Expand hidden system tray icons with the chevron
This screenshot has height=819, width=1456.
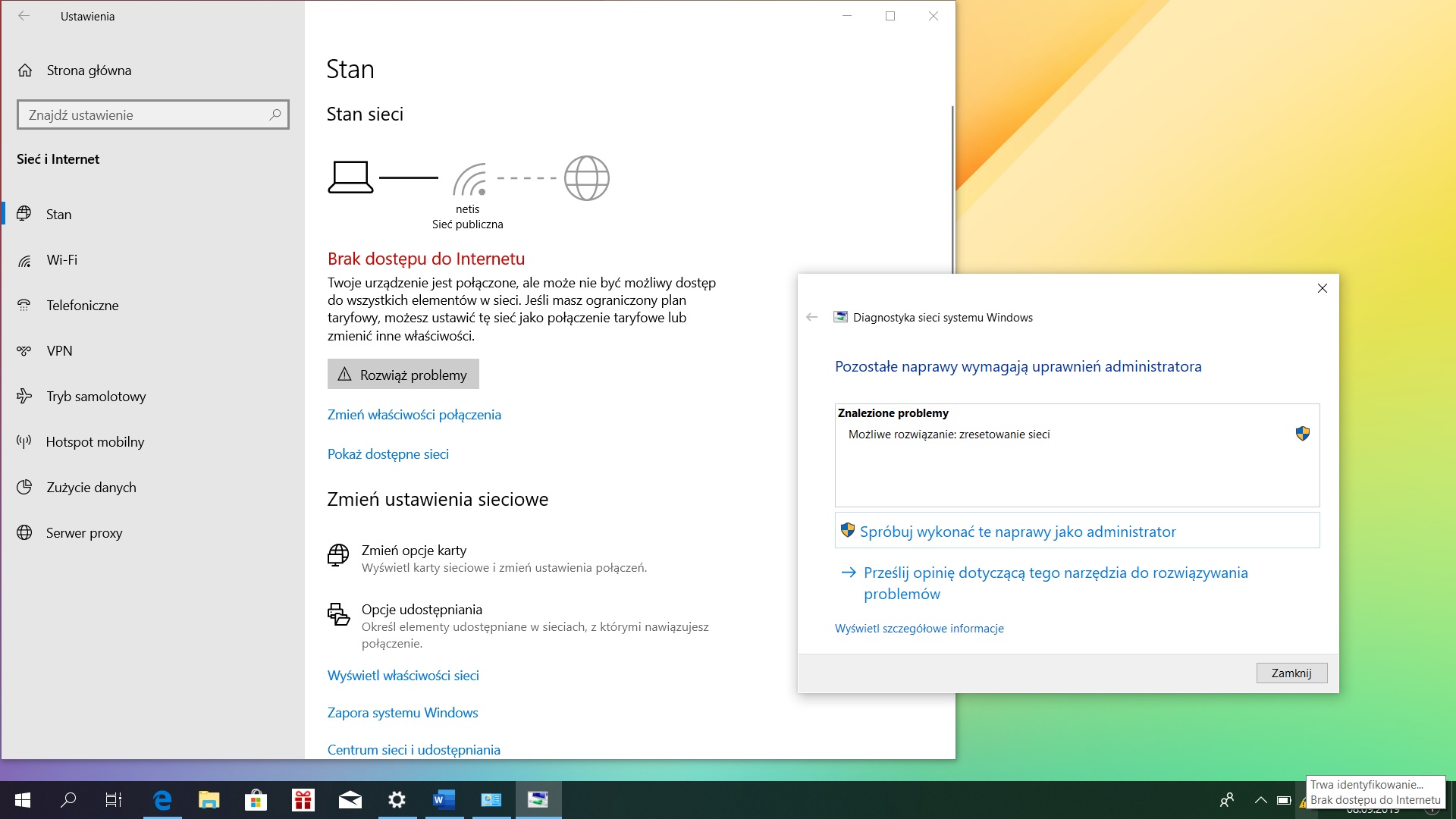tap(1260, 800)
